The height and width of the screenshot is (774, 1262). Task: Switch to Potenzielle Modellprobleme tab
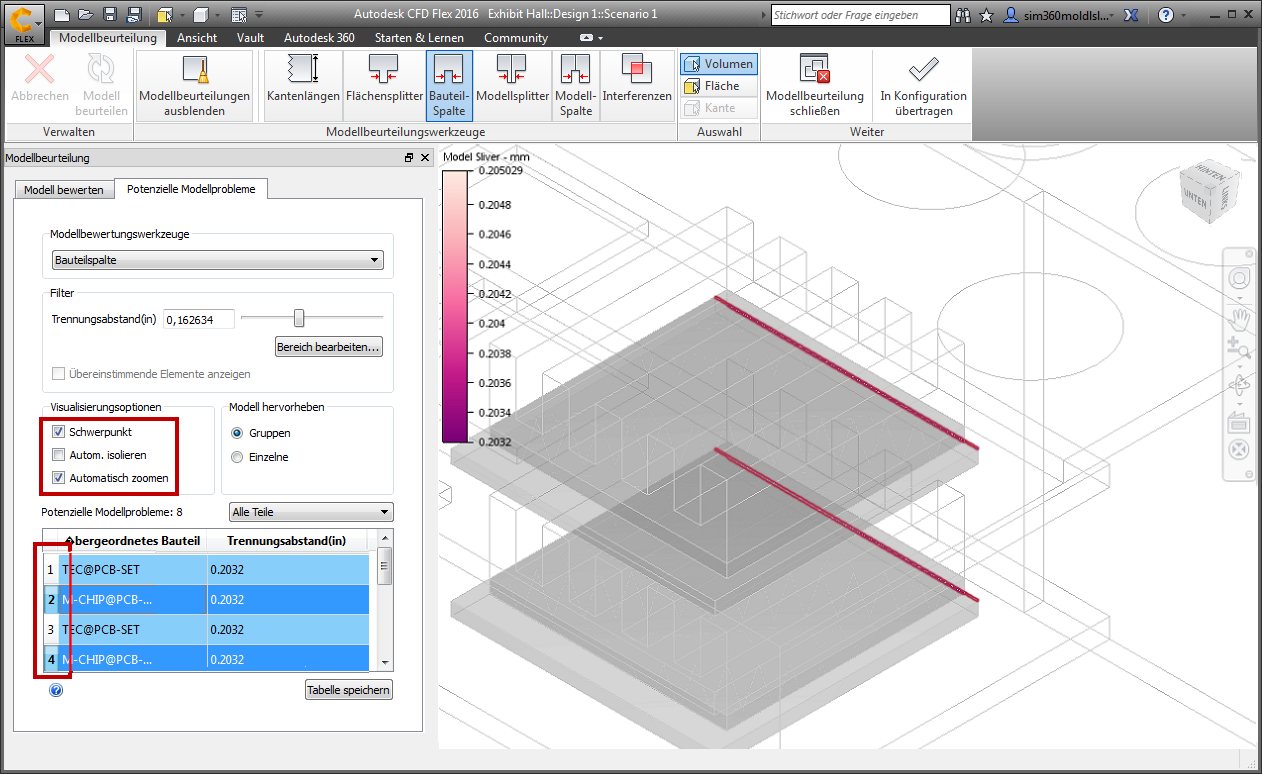coord(190,189)
